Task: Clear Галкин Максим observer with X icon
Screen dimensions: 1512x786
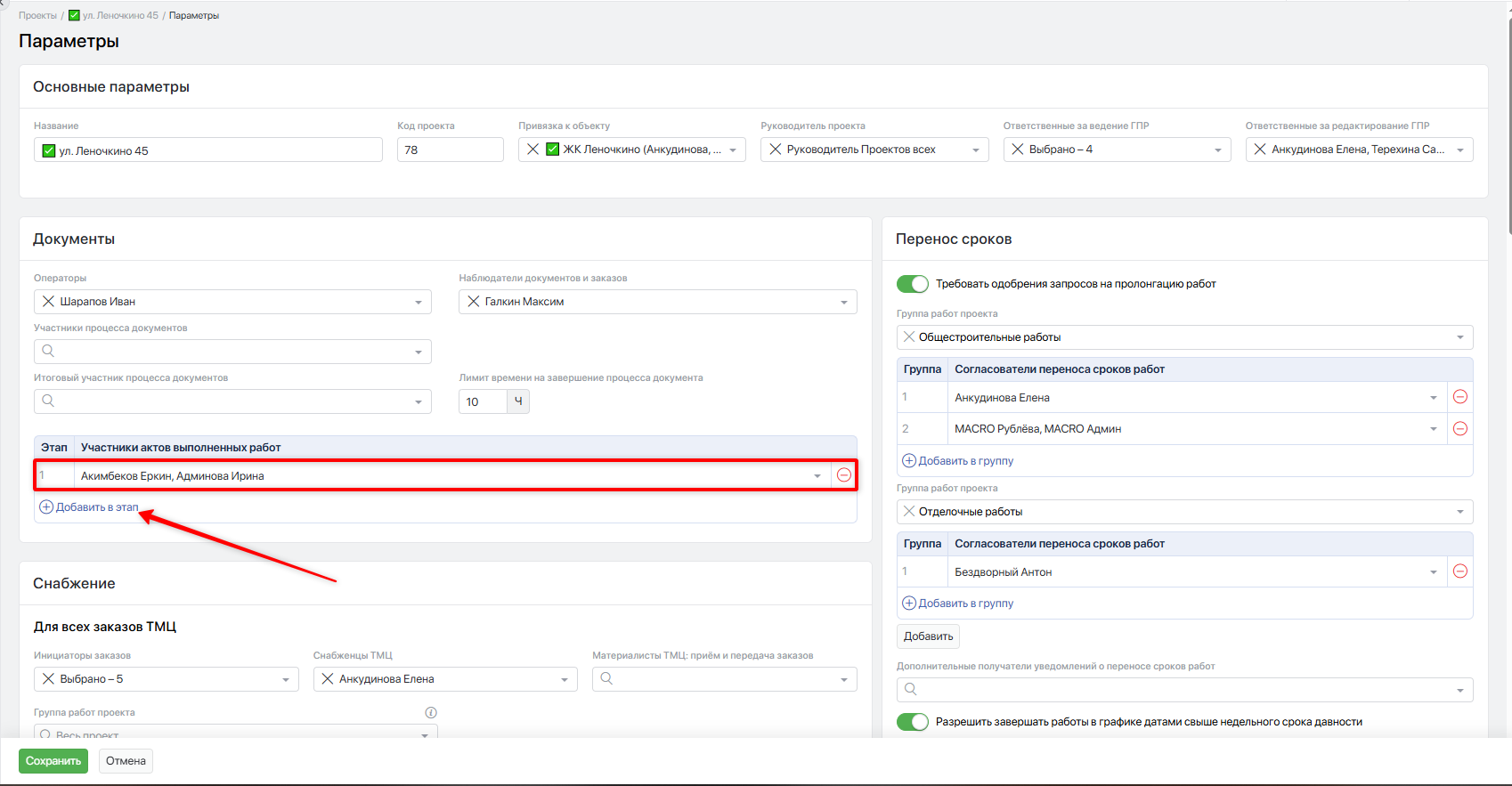Action: [x=474, y=302]
